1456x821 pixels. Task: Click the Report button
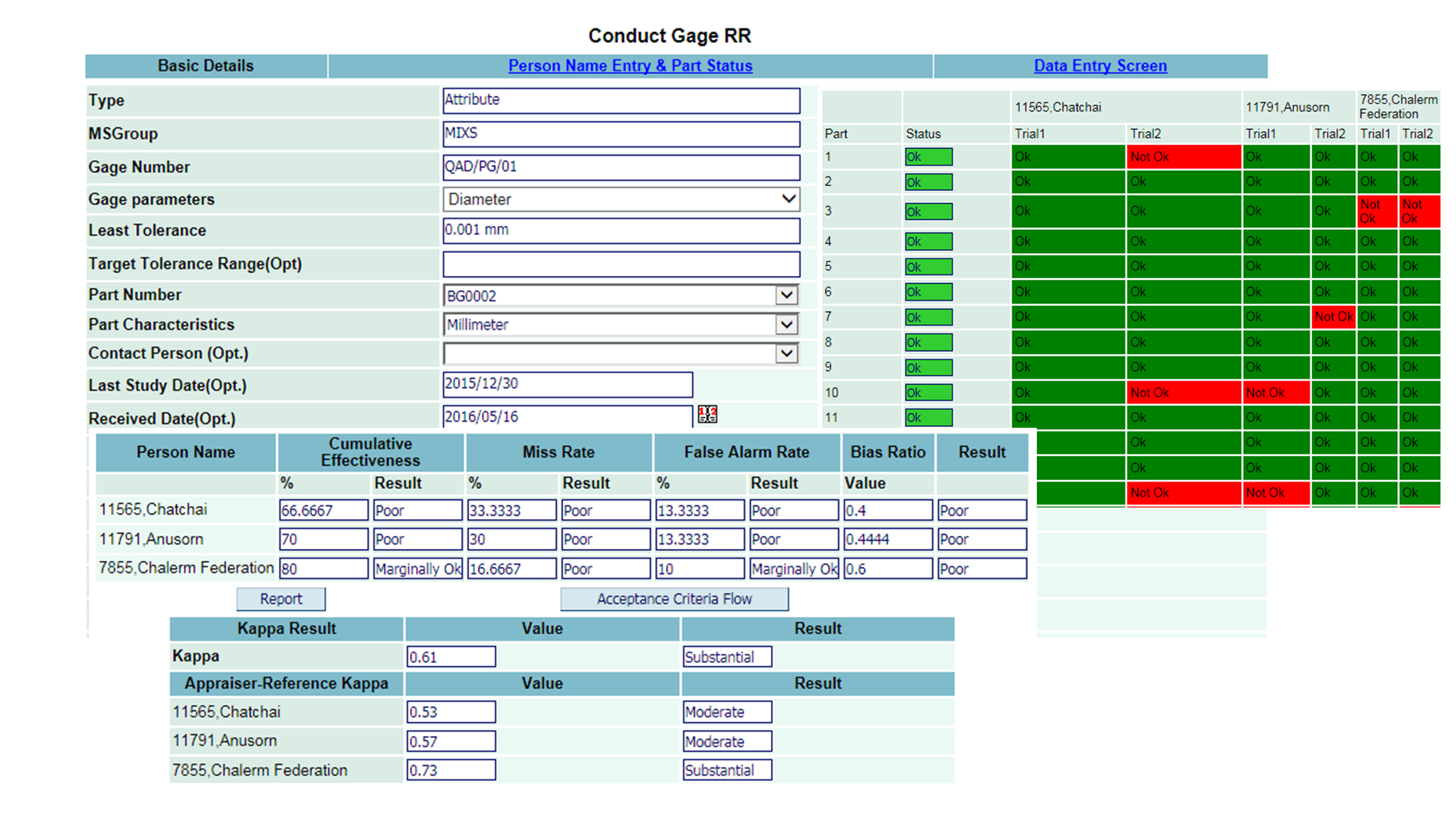coord(280,599)
